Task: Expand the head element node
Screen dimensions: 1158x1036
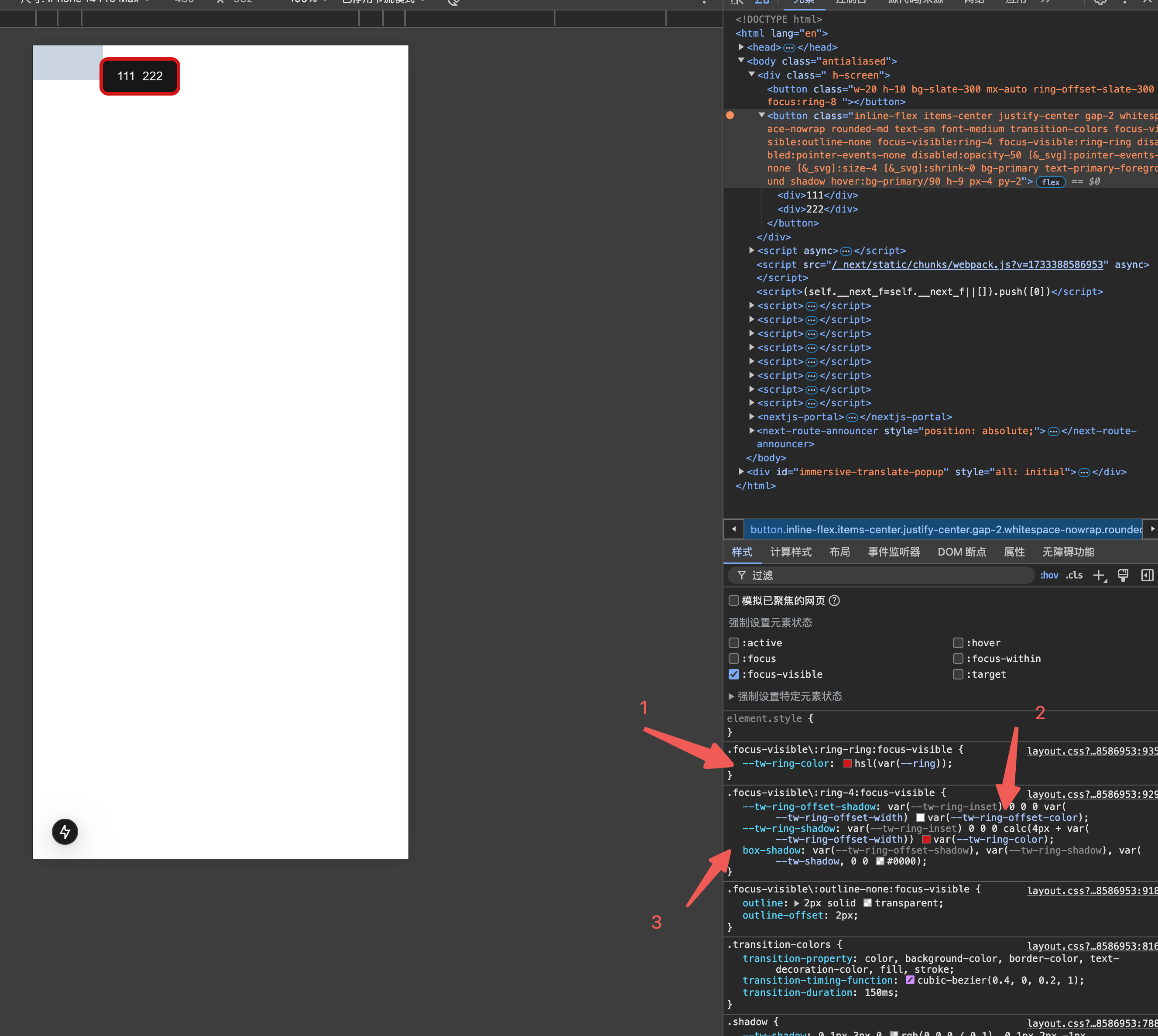Action: pyautogui.click(x=741, y=47)
